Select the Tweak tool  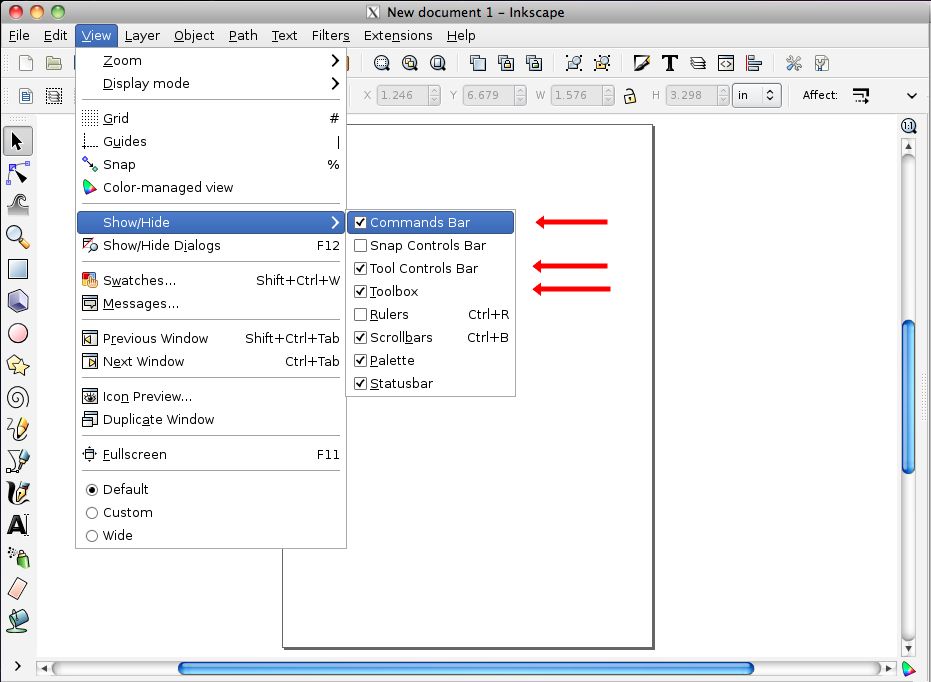pyautogui.click(x=17, y=205)
